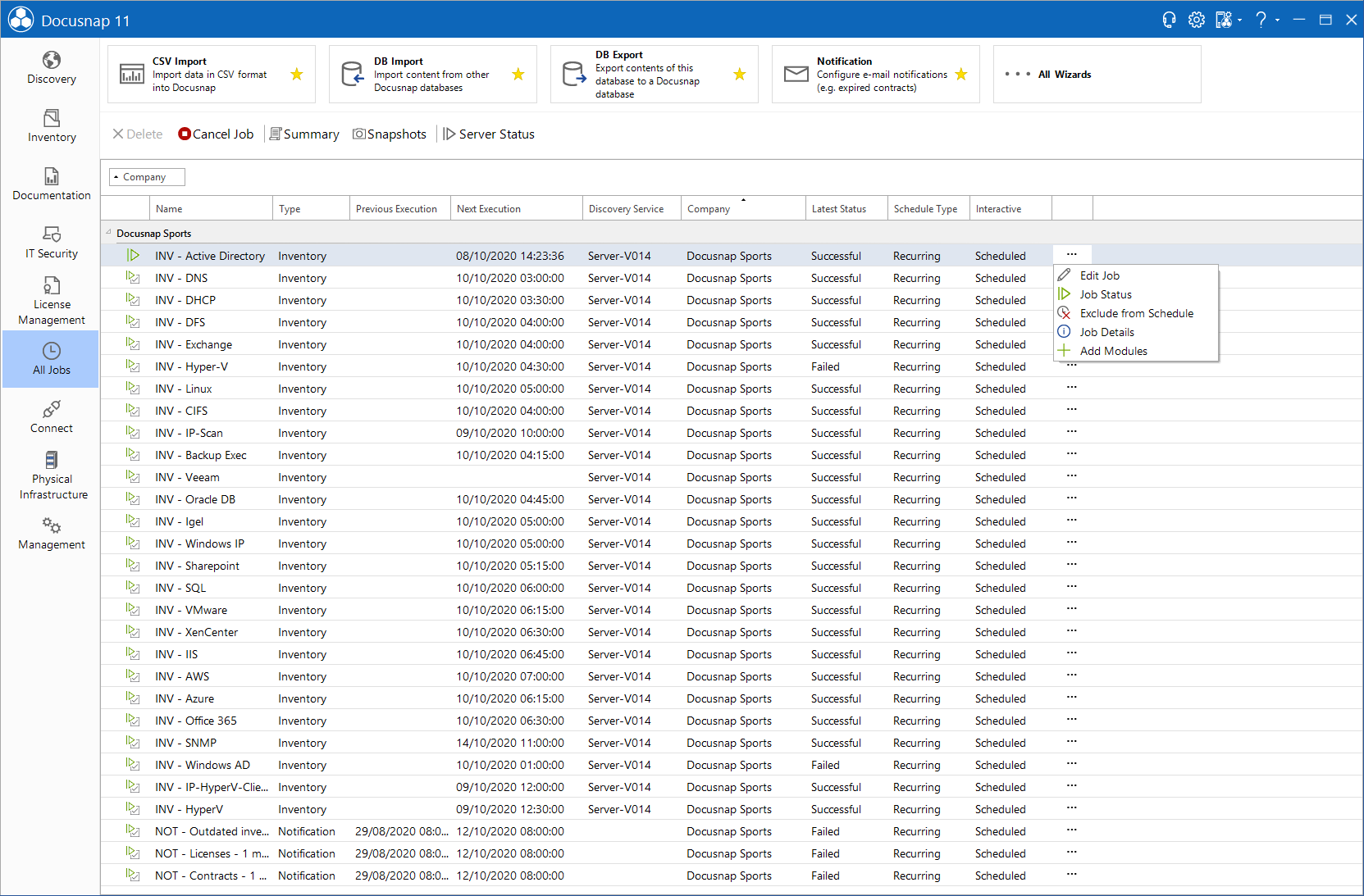Open more options for INV - Azure row

1072,697
